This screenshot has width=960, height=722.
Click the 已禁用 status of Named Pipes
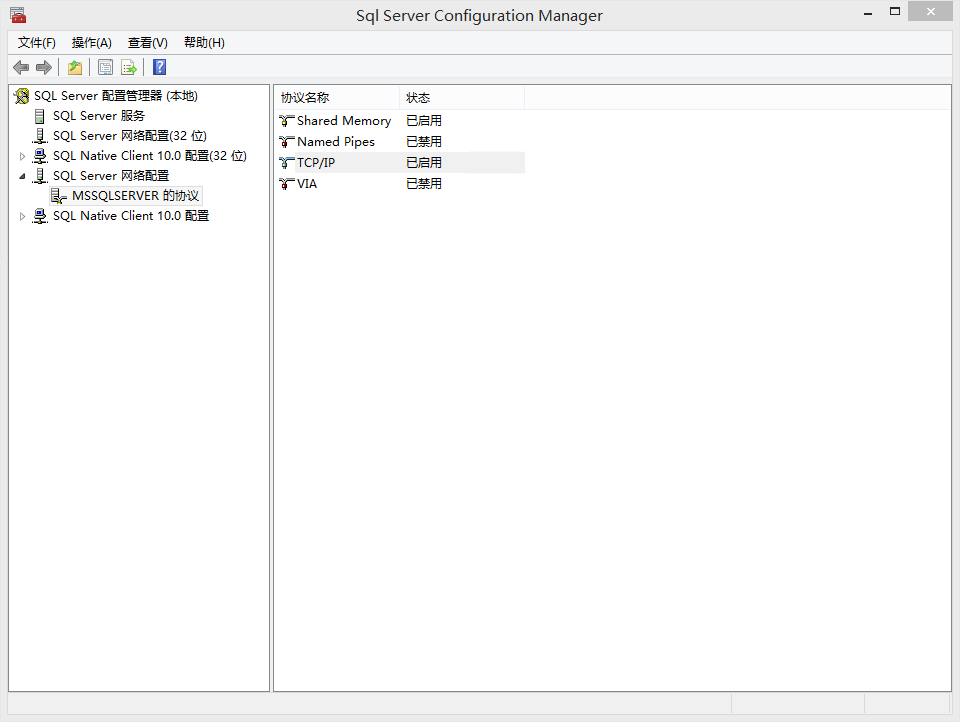click(424, 141)
